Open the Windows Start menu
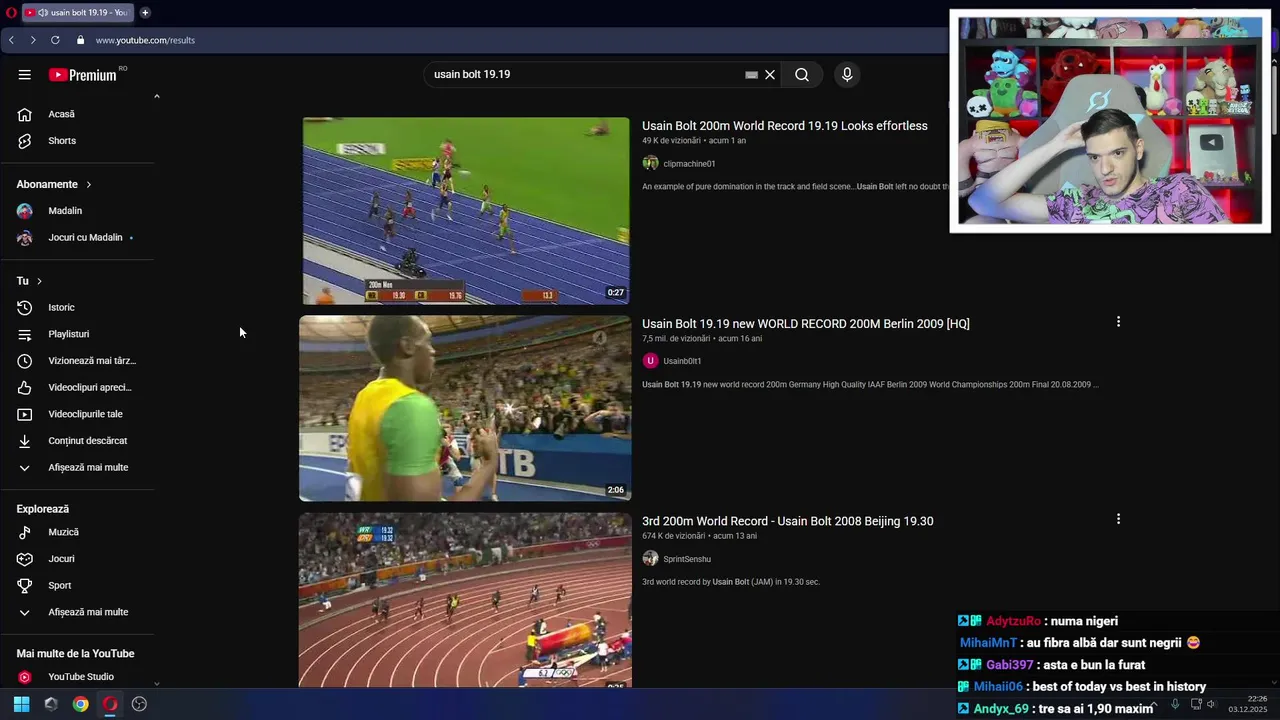 click(21, 704)
